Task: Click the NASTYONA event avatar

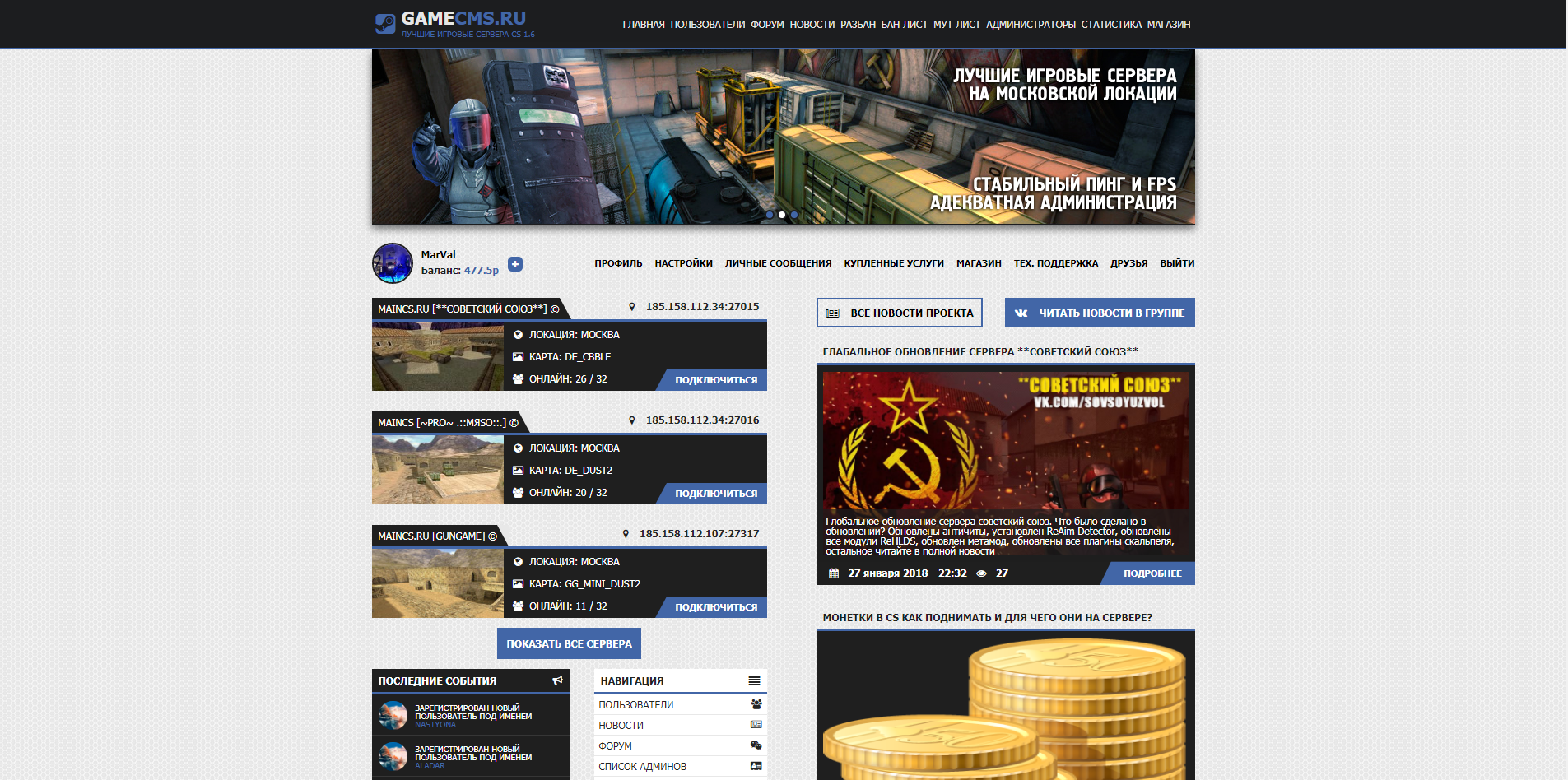Action: [x=393, y=715]
